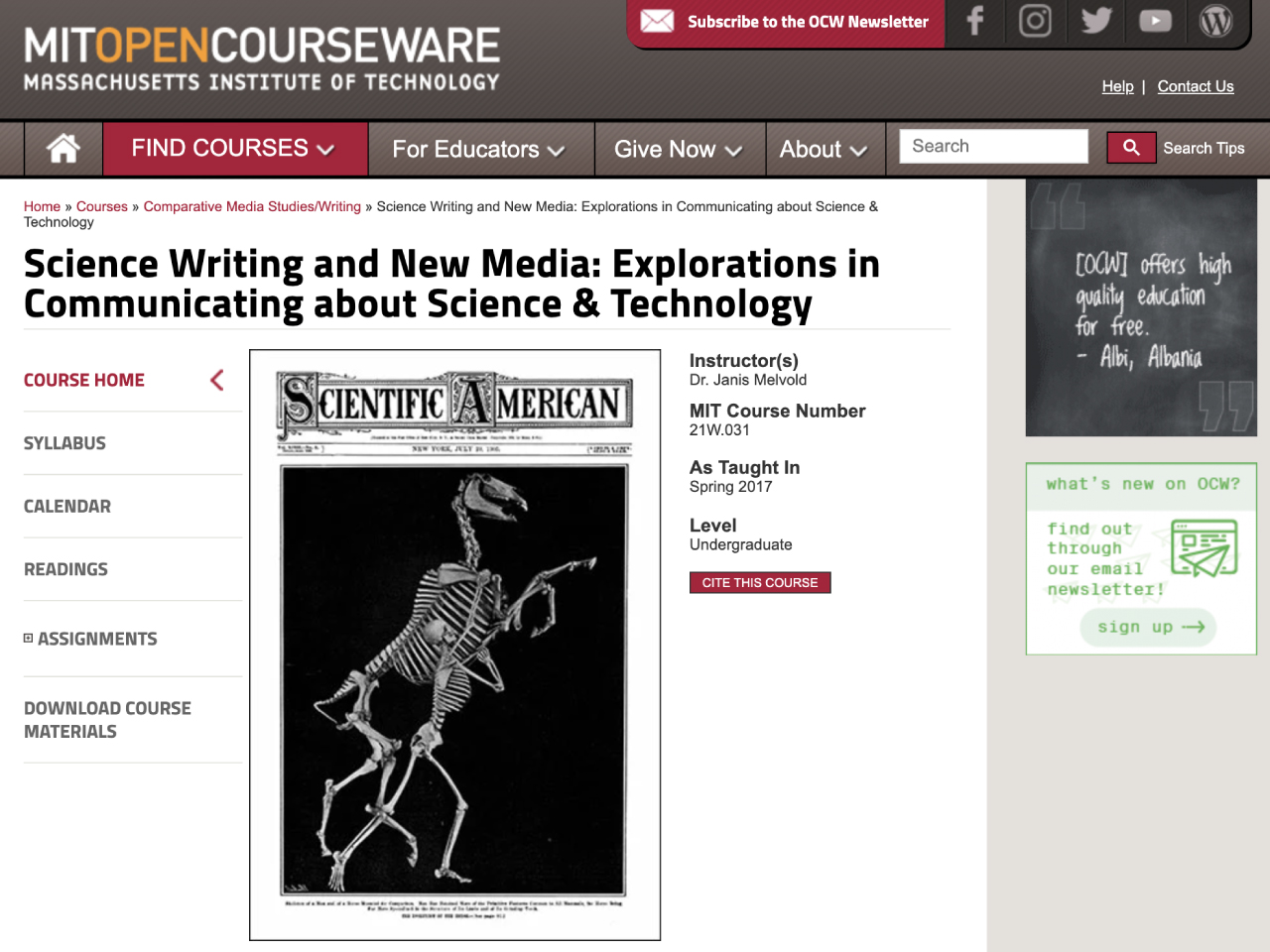1270x952 pixels.
Task: Click the course number 21W.031
Action: pos(719,430)
